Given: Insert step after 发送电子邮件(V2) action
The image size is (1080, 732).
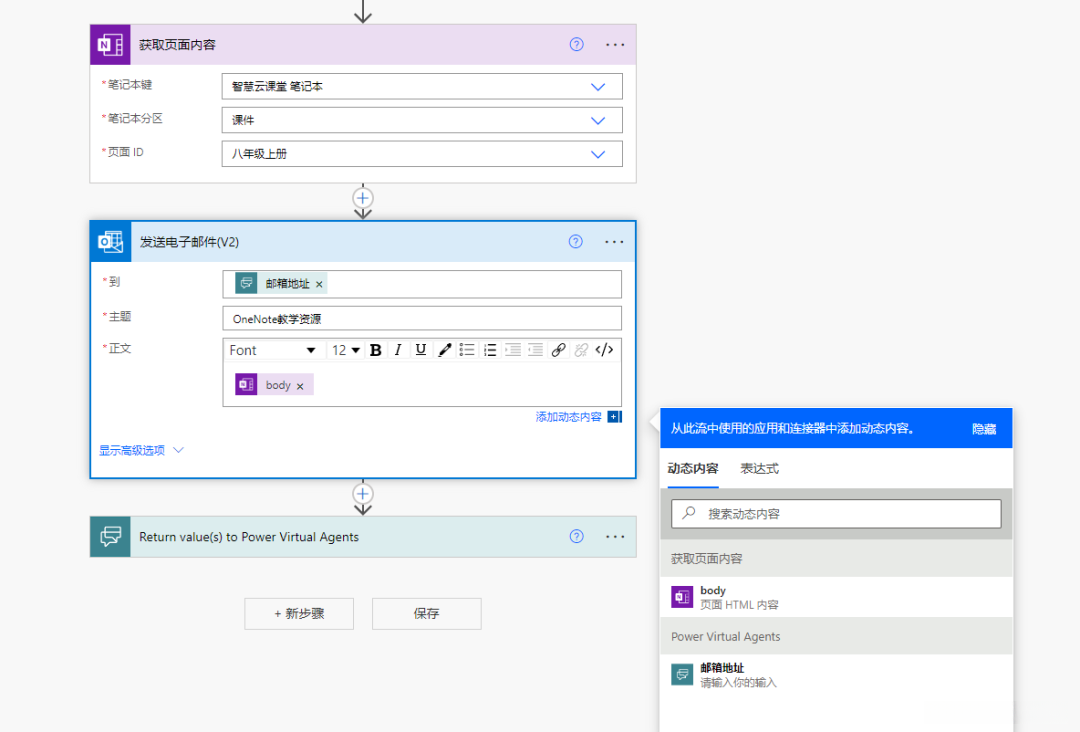Looking at the screenshot, I should pyautogui.click(x=363, y=494).
